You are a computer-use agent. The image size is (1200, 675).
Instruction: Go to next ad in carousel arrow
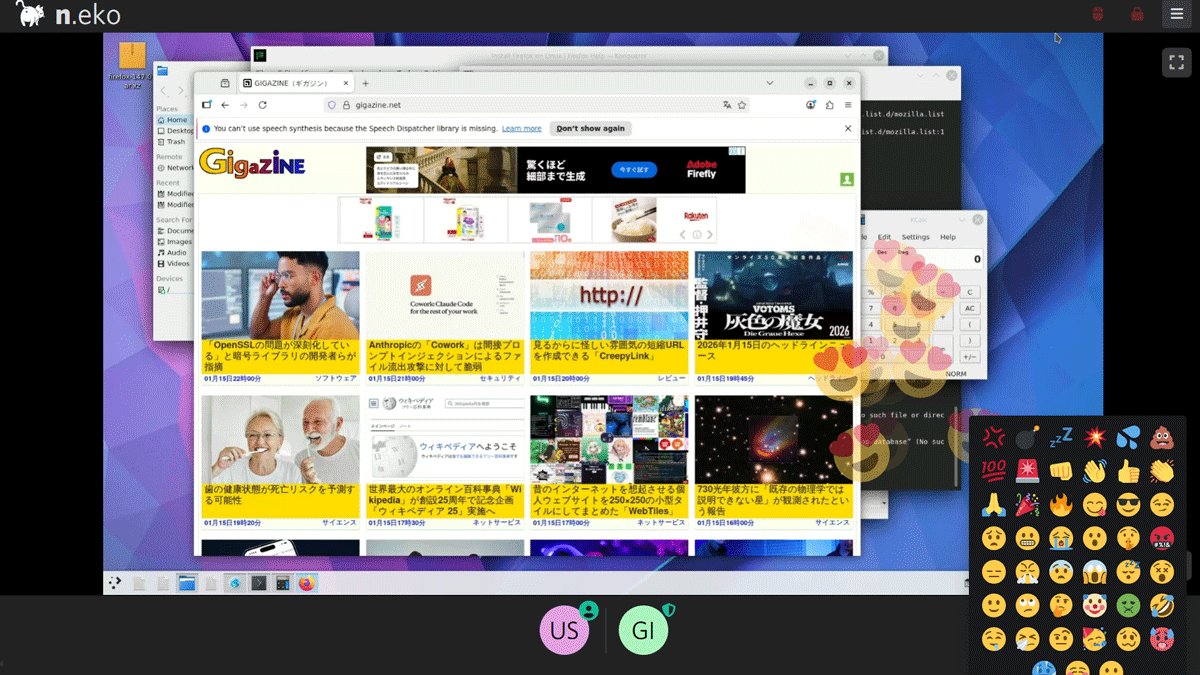pos(710,235)
